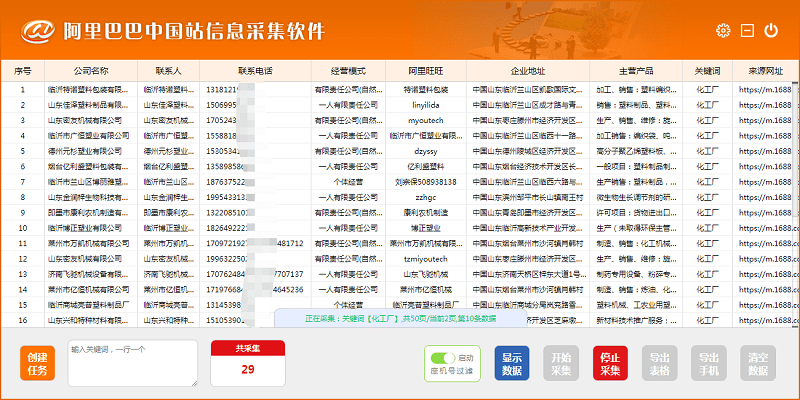Screen dimensions: 800x400
Task: Open the settings gear icon
Action: [x=723, y=31]
